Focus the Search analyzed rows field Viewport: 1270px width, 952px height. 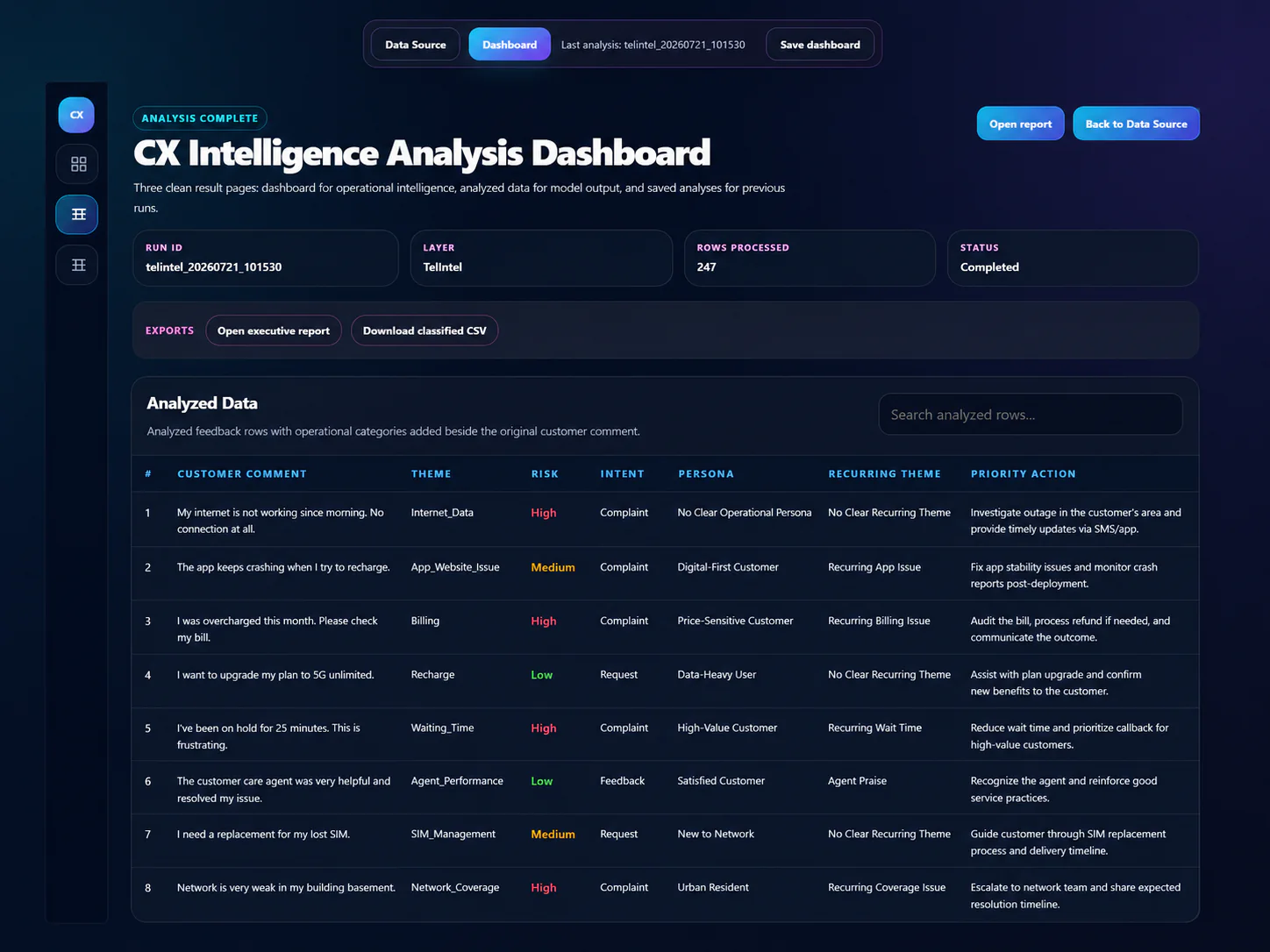[x=1031, y=414]
